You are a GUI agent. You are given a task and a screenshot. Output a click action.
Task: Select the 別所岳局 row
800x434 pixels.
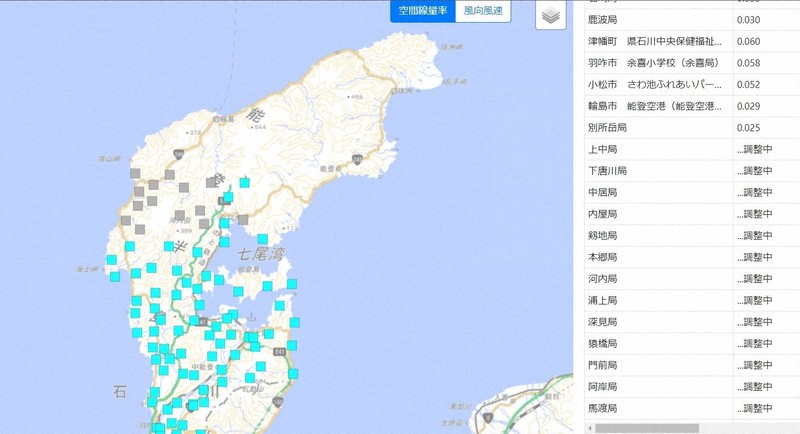[692, 127]
